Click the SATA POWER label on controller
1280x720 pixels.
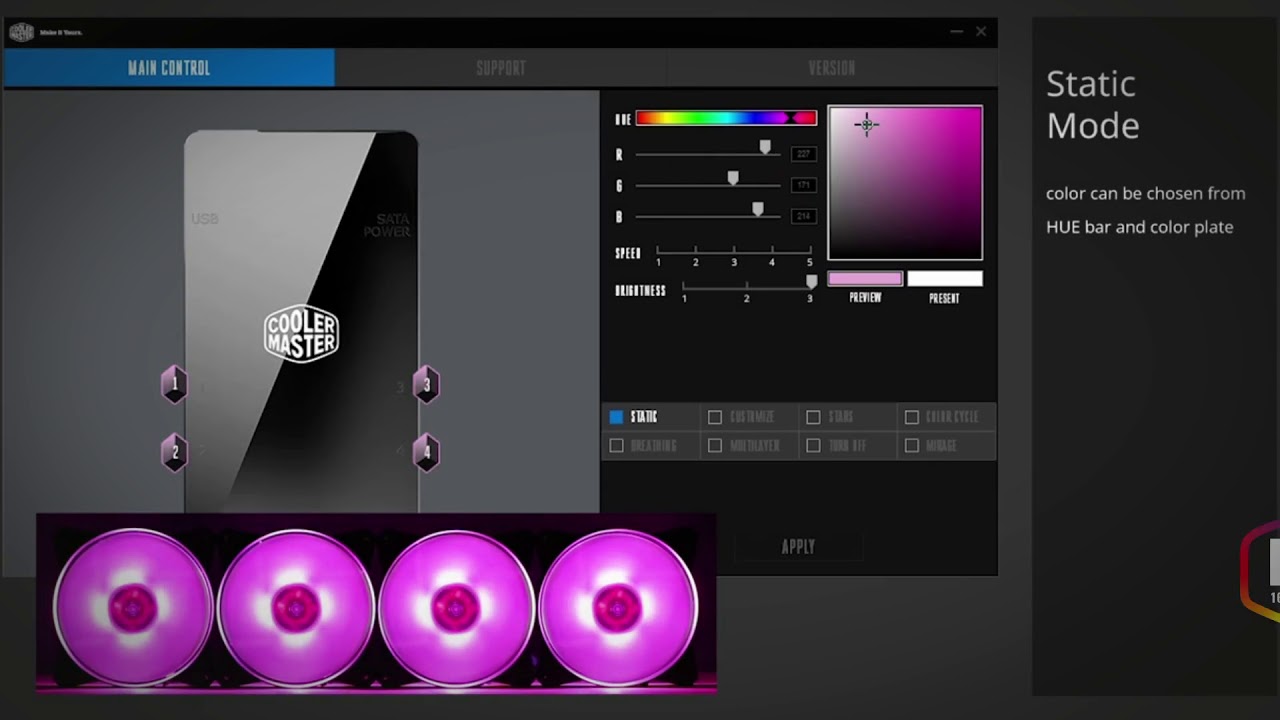point(387,225)
